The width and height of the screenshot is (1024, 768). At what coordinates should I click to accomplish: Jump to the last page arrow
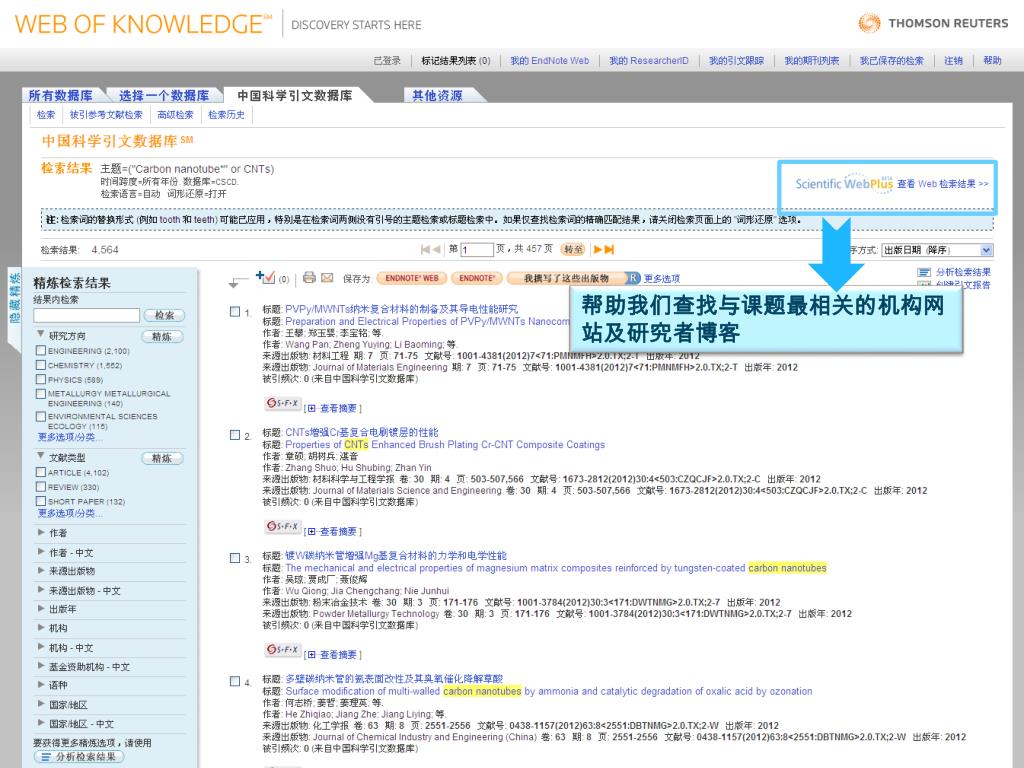609,249
